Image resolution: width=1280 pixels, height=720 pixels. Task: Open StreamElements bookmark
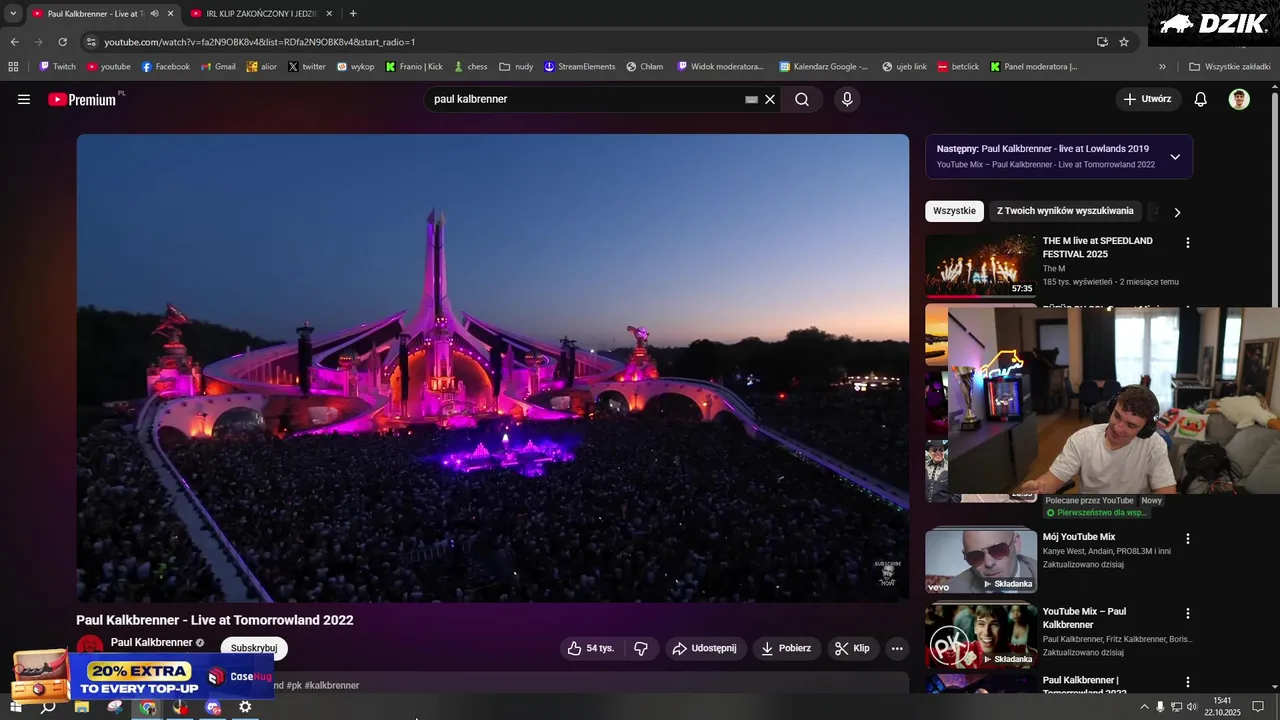tap(579, 67)
